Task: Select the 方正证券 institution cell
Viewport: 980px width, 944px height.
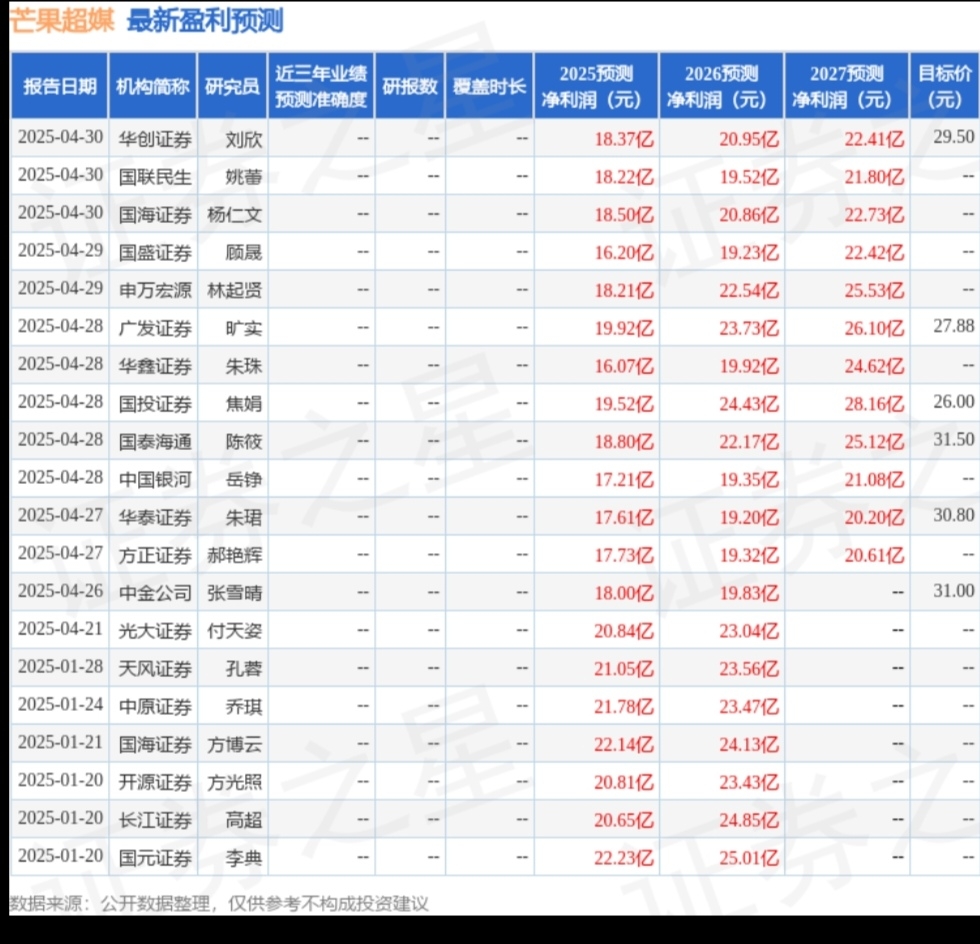Action: [x=155, y=555]
